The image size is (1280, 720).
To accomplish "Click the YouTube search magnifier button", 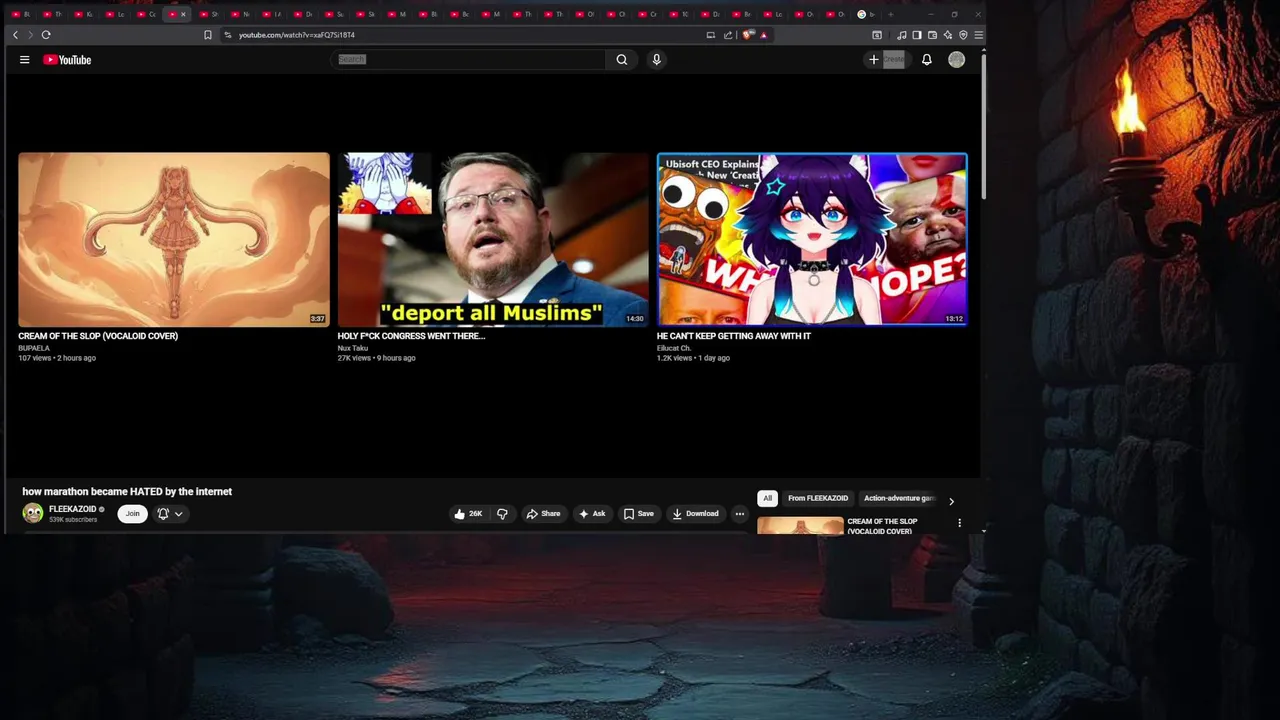I will (622, 60).
